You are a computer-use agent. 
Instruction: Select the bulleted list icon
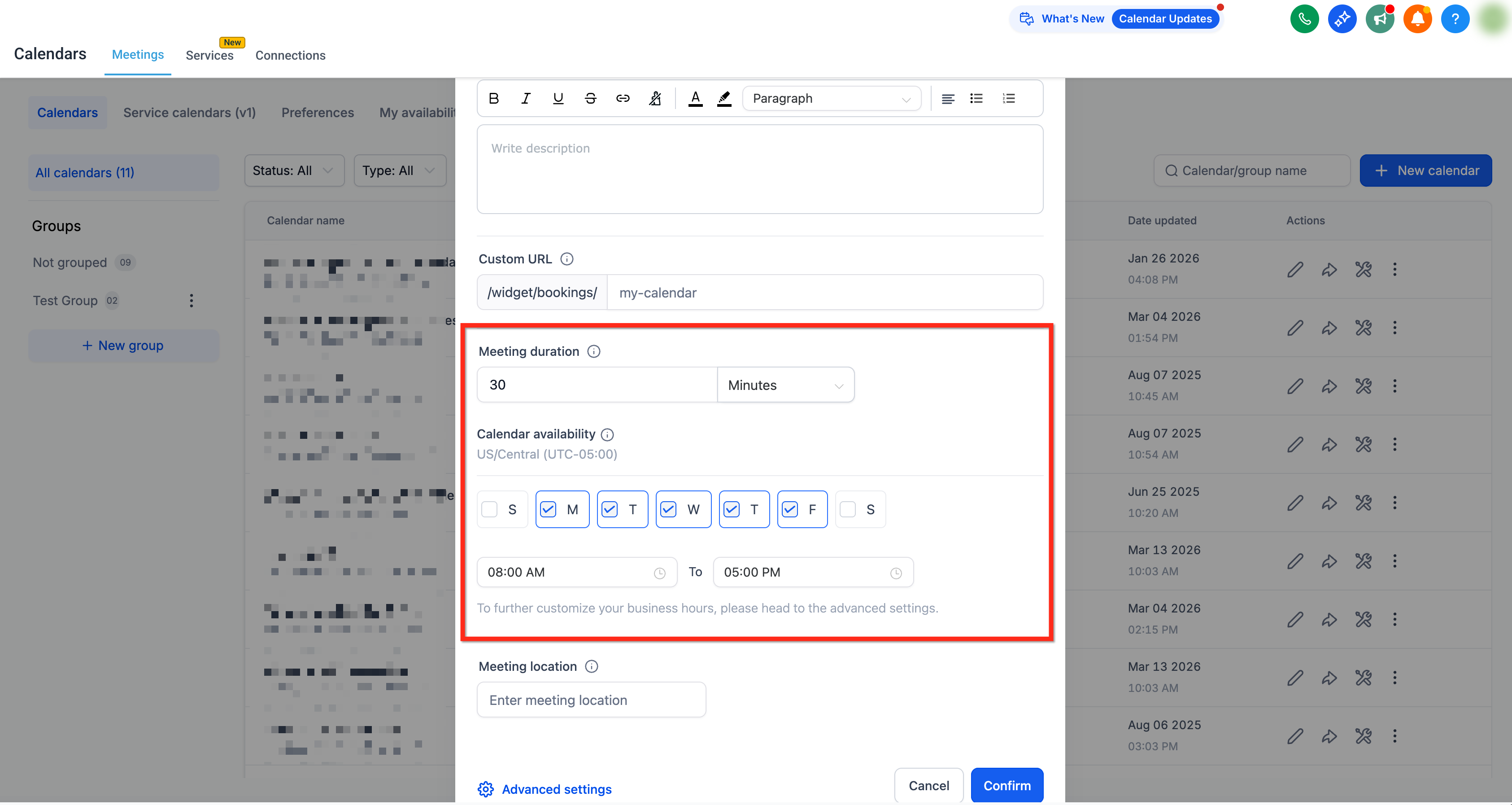coord(976,99)
